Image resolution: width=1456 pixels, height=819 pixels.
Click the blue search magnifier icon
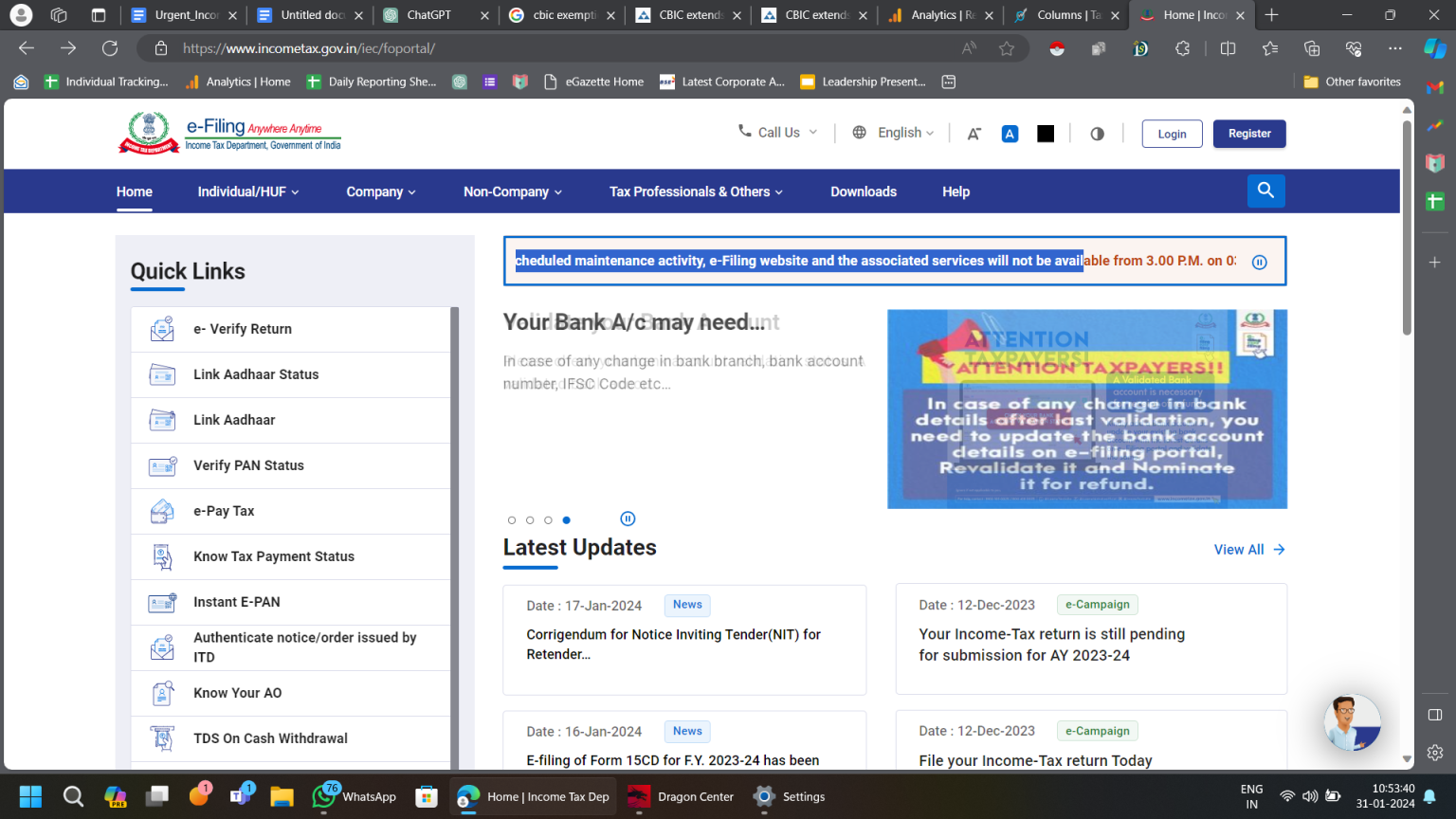(1265, 191)
